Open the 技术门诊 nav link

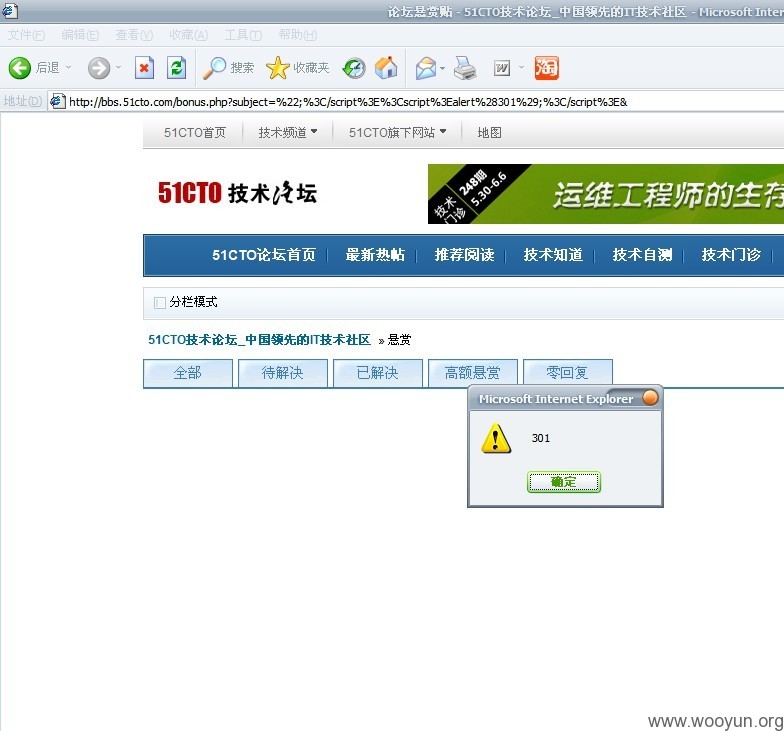(x=731, y=255)
